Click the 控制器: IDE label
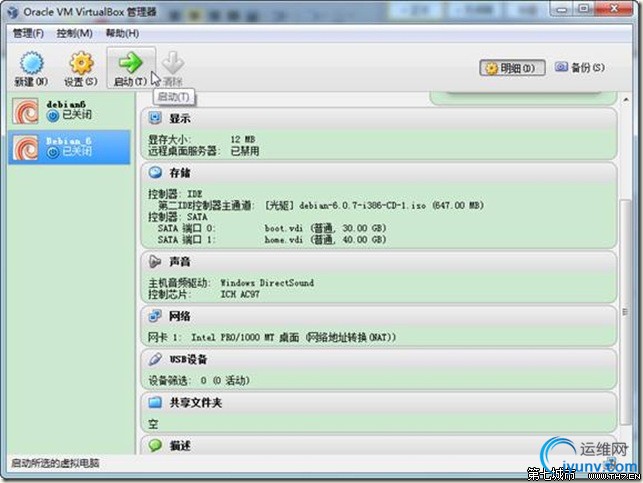643x483 pixels. (x=176, y=194)
